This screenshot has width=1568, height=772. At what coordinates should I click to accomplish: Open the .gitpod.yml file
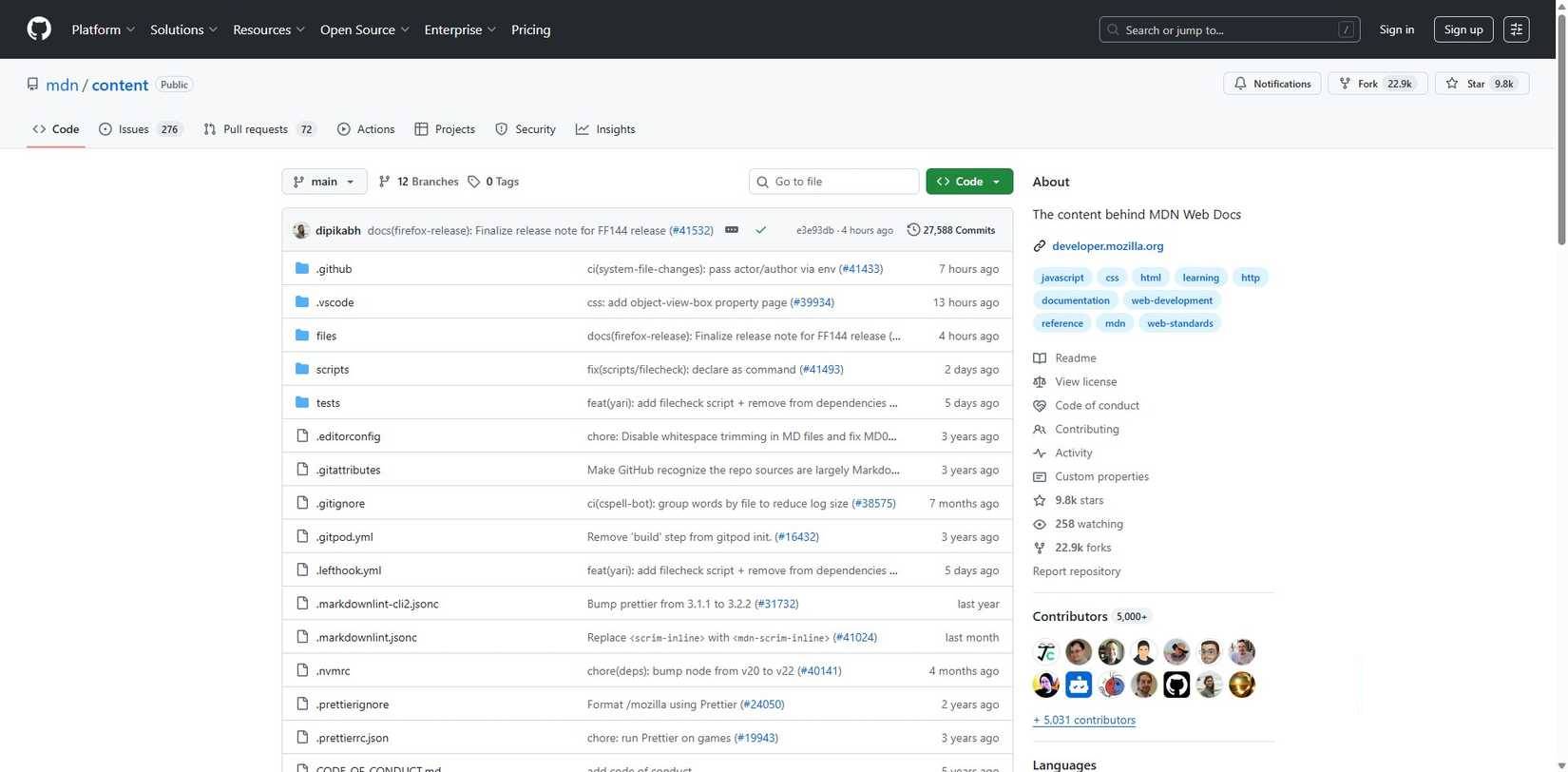tap(345, 537)
